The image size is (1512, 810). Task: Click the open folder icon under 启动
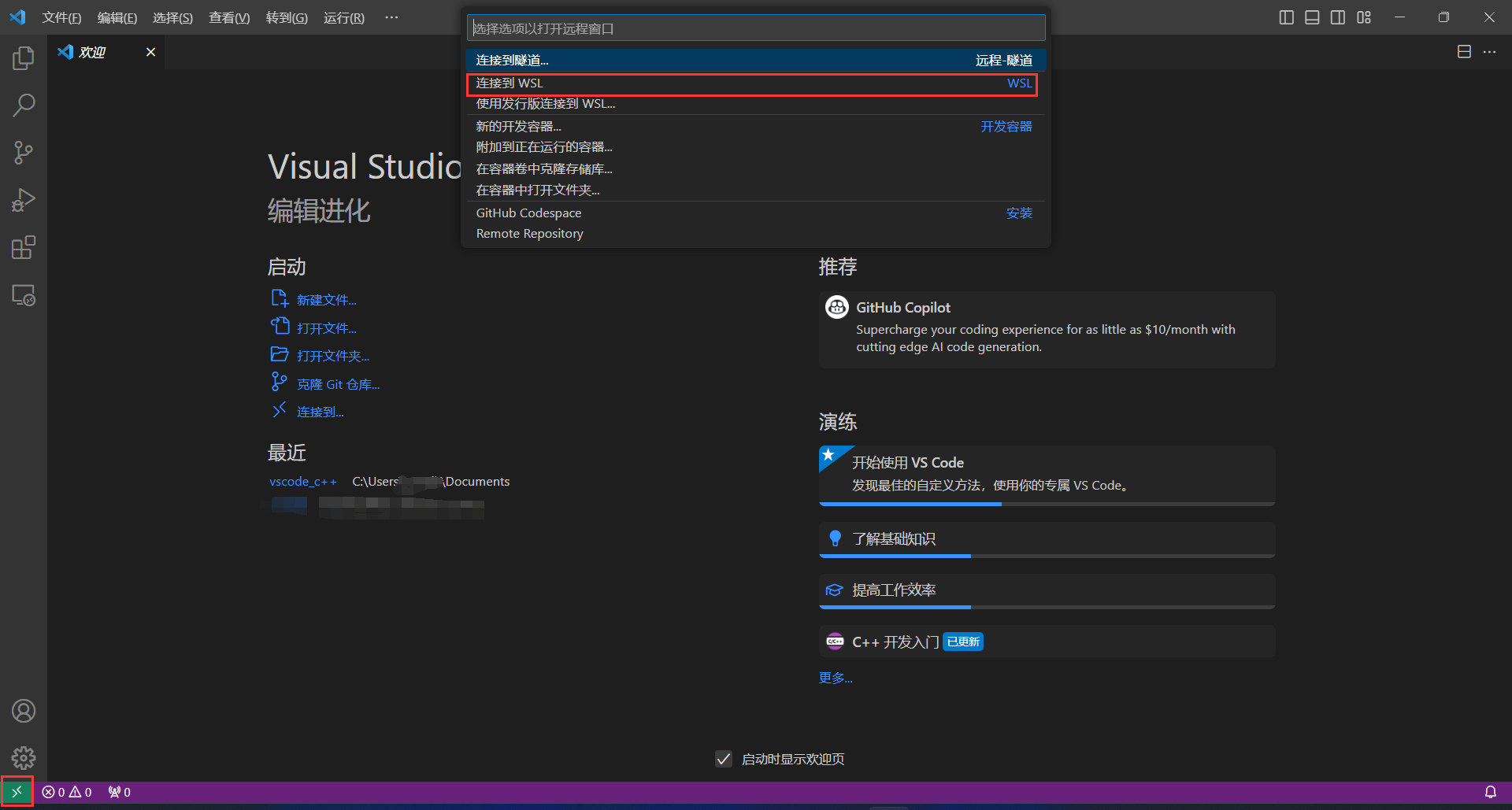(x=280, y=354)
